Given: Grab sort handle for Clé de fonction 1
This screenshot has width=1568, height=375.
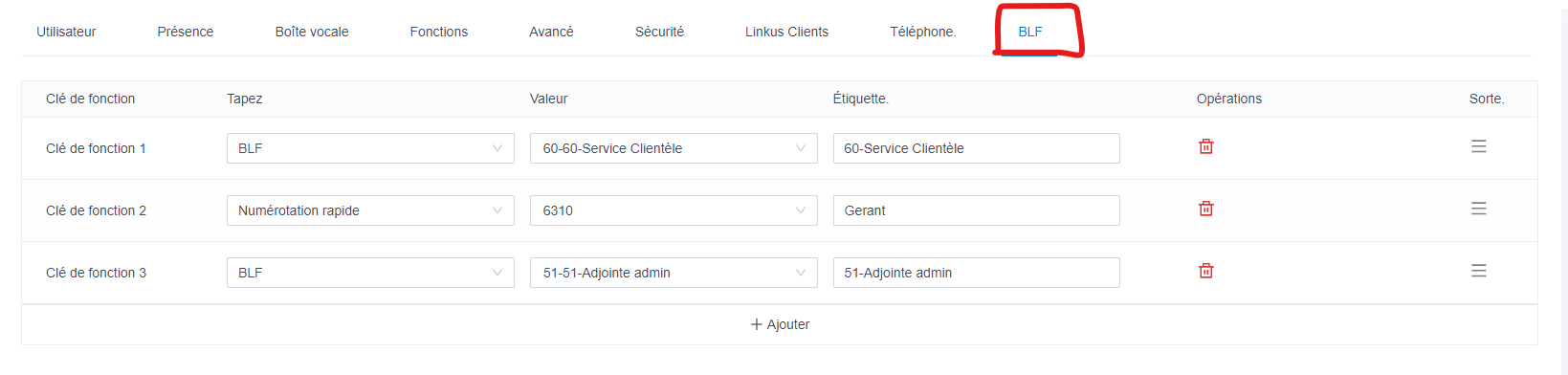Looking at the screenshot, I should [x=1479, y=146].
